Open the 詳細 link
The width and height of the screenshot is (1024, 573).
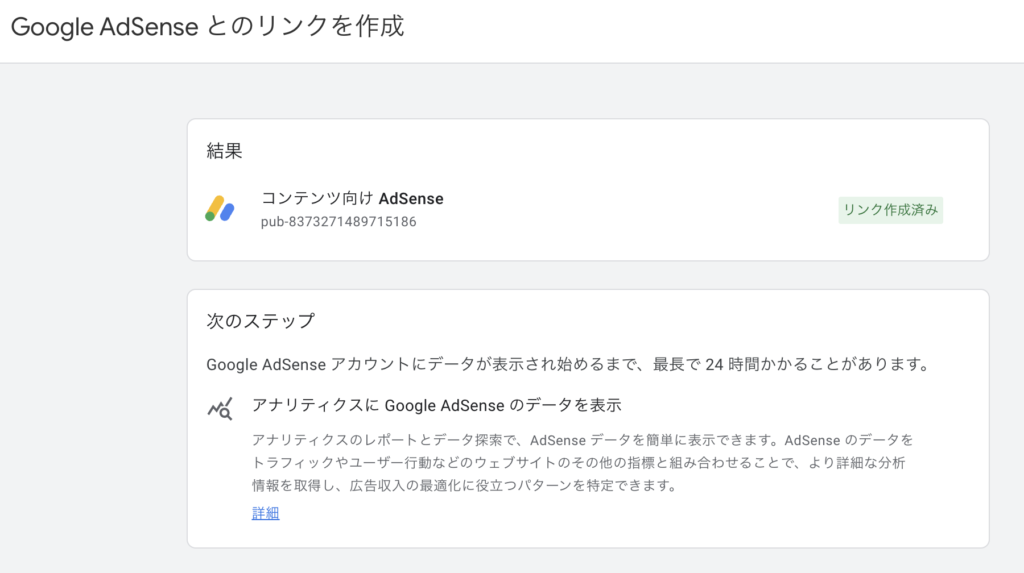coord(265,514)
